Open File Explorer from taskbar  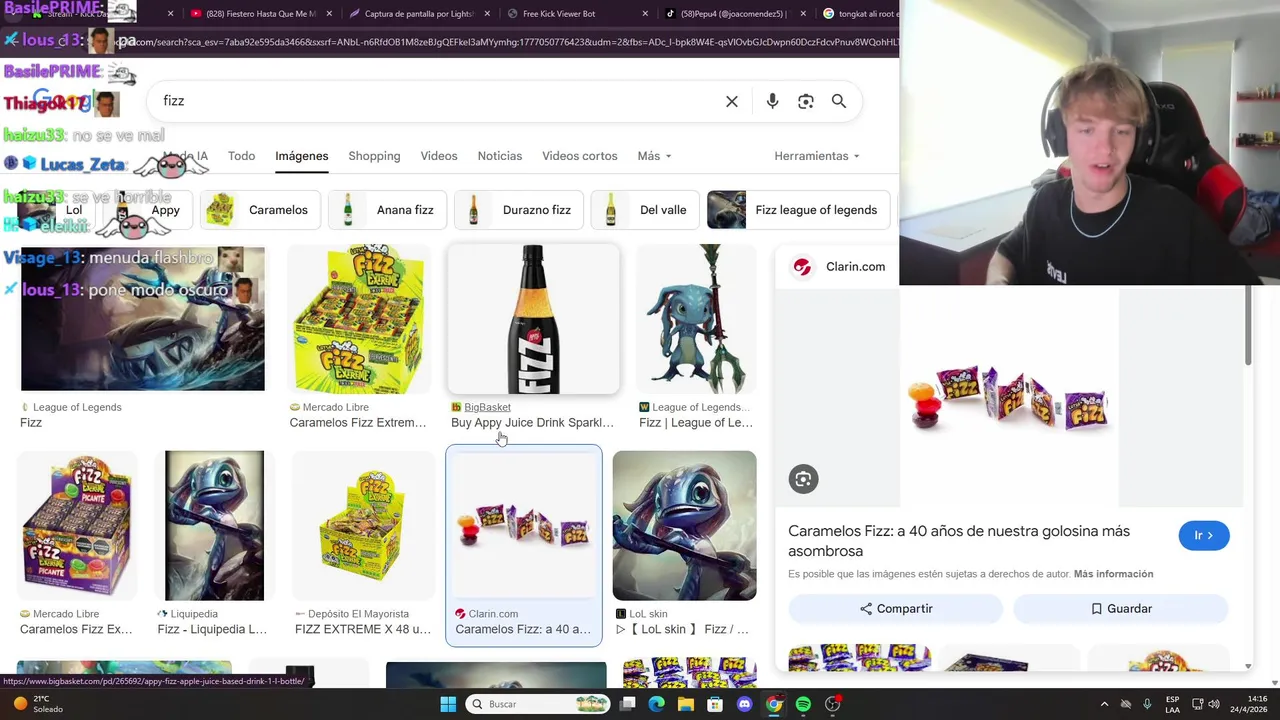686,704
